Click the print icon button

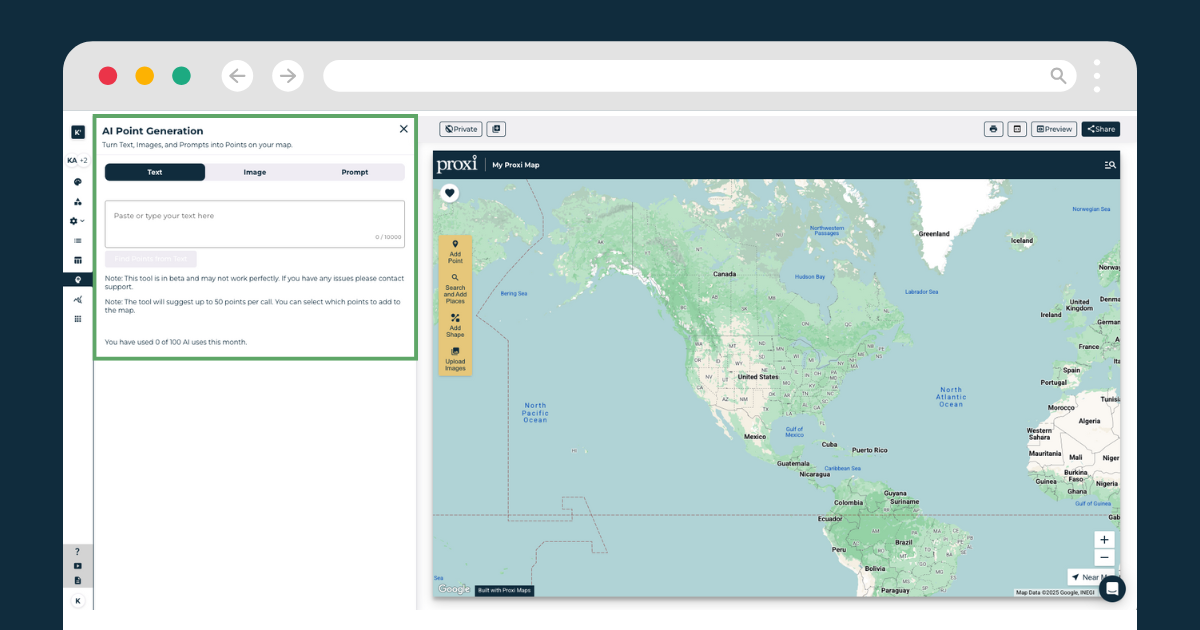(993, 129)
